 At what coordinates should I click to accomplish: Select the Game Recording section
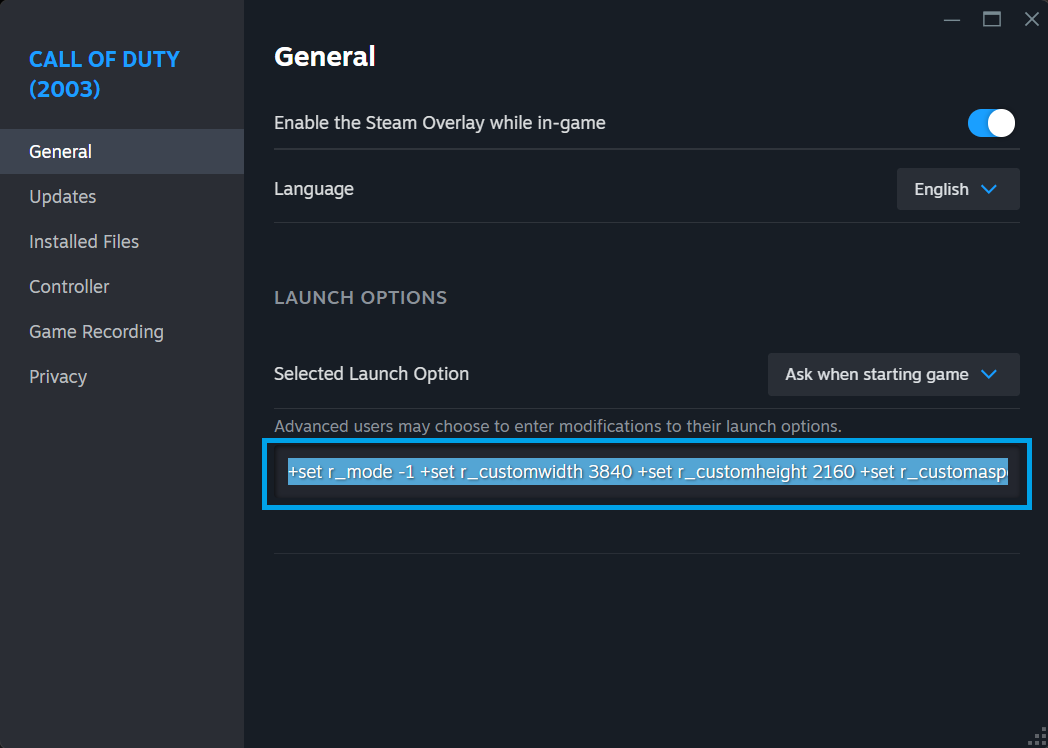[x=96, y=332]
